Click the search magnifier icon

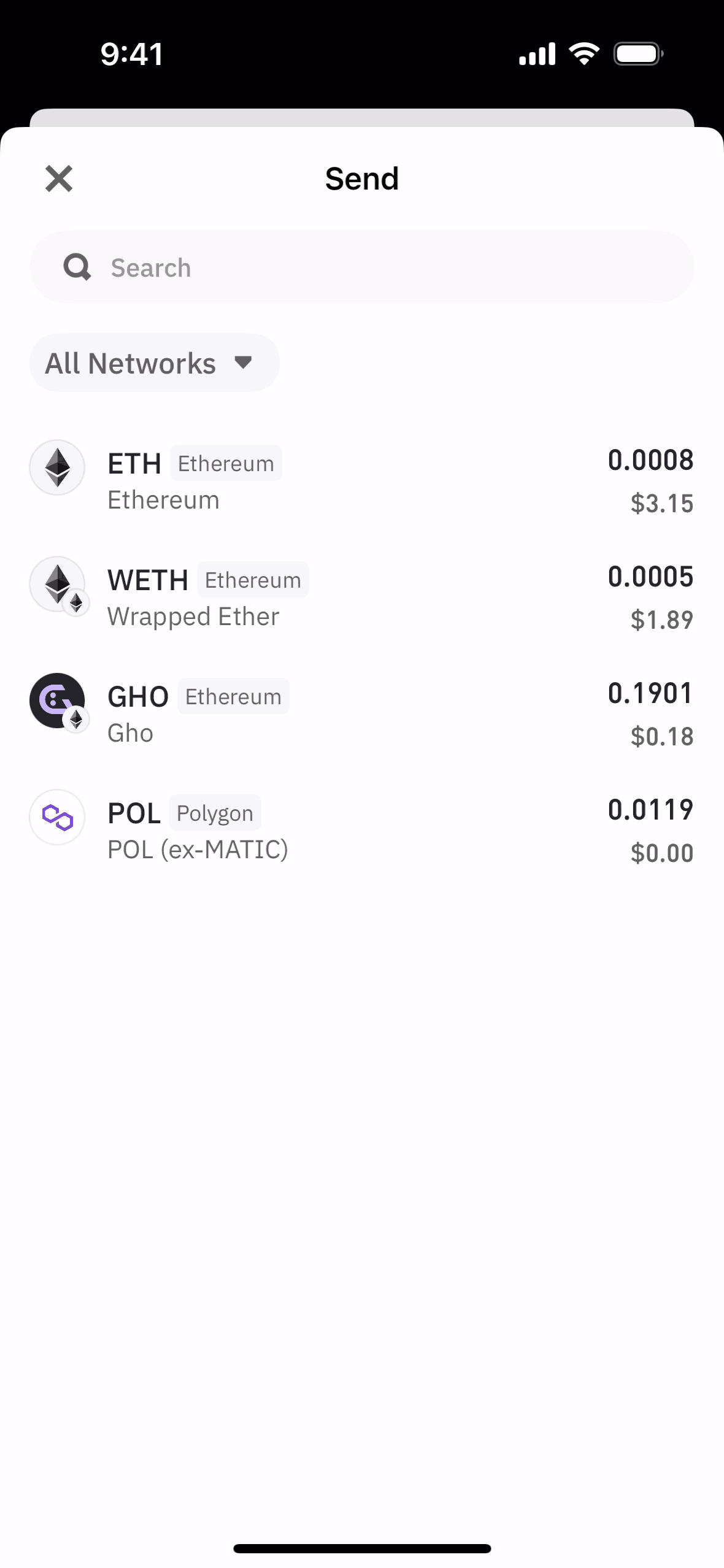coord(77,267)
